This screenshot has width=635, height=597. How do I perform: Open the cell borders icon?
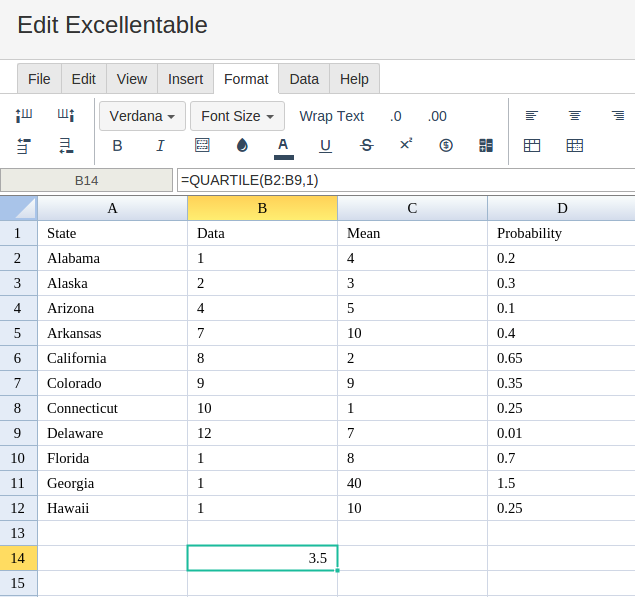202,145
